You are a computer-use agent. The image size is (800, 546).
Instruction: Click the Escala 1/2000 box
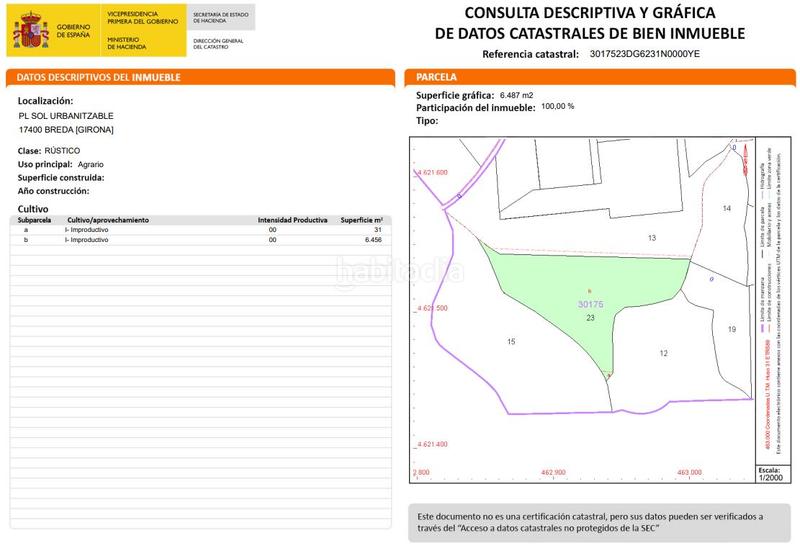(x=768, y=474)
